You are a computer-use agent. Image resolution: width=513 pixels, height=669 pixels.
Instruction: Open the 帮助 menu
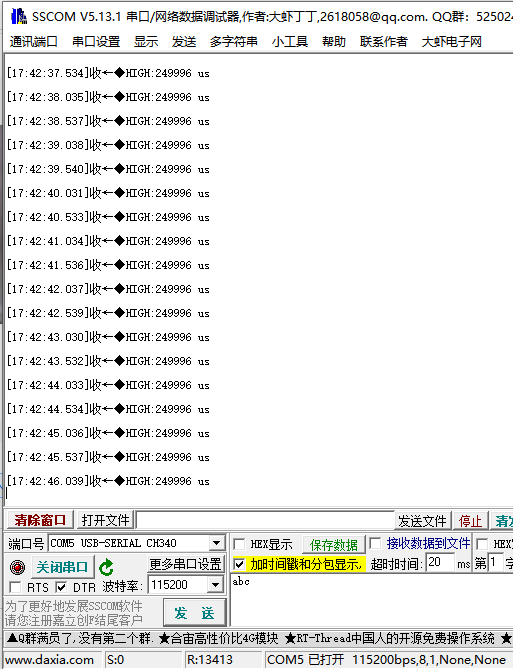pyautogui.click(x=334, y=41)
